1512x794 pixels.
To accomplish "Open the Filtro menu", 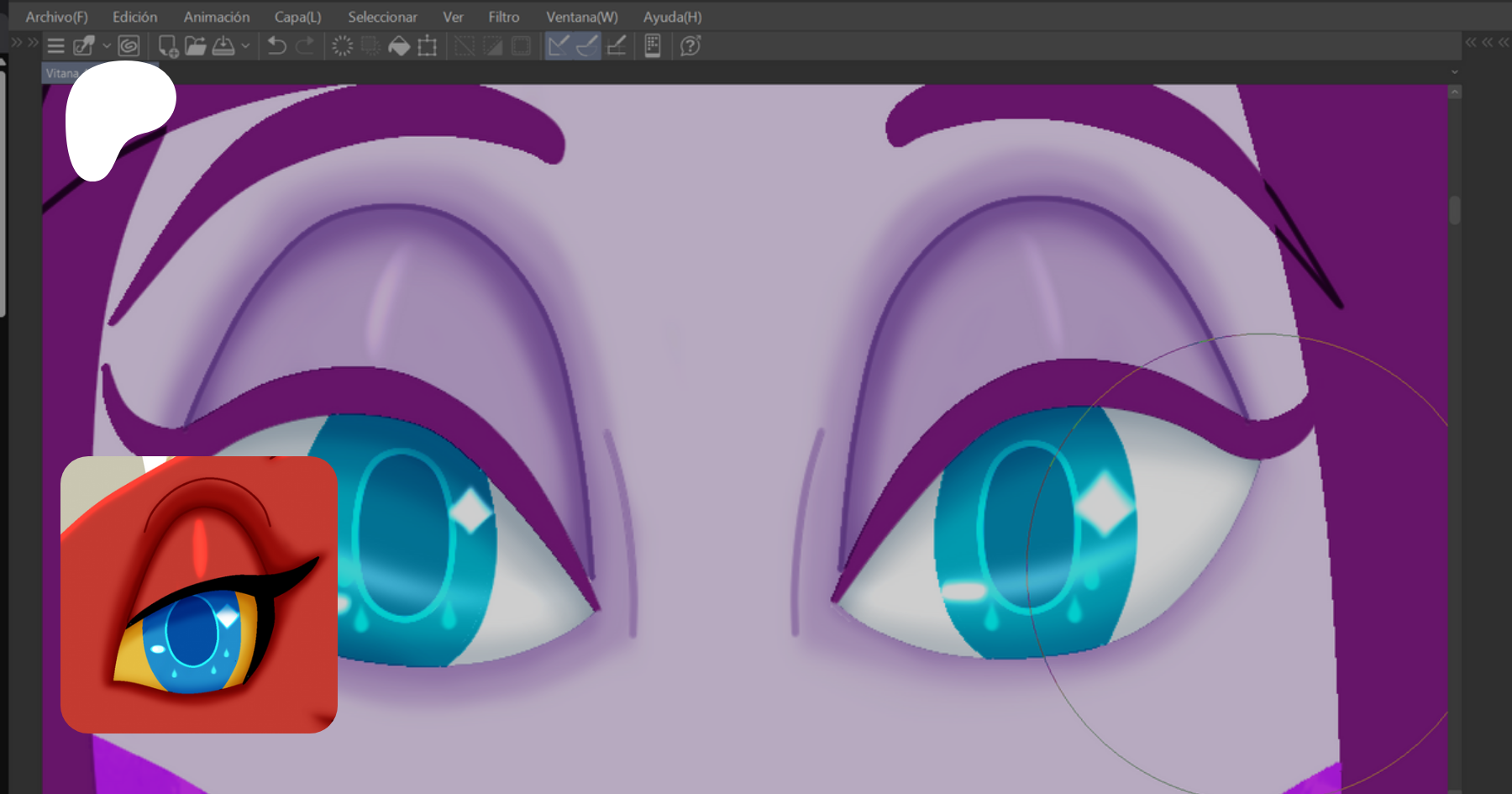I will coord(503,17).
